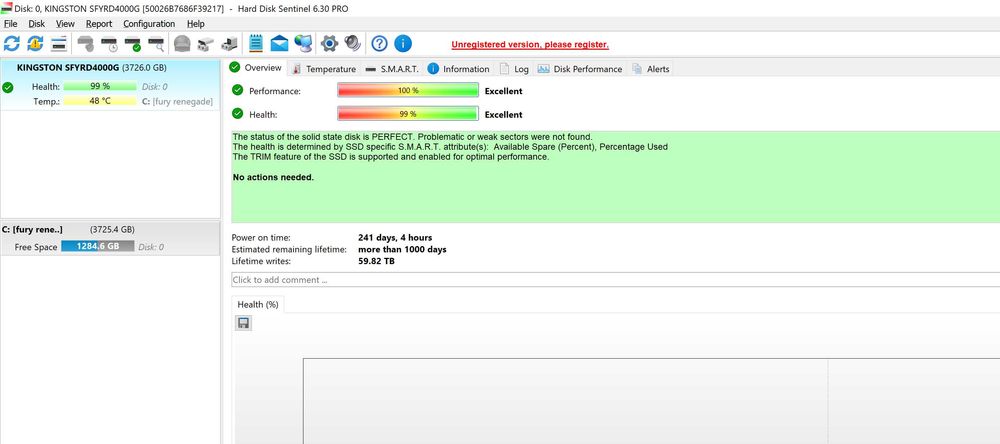
Task: Click the stacked disk list toolbar icon
Action: coord(59,43)
